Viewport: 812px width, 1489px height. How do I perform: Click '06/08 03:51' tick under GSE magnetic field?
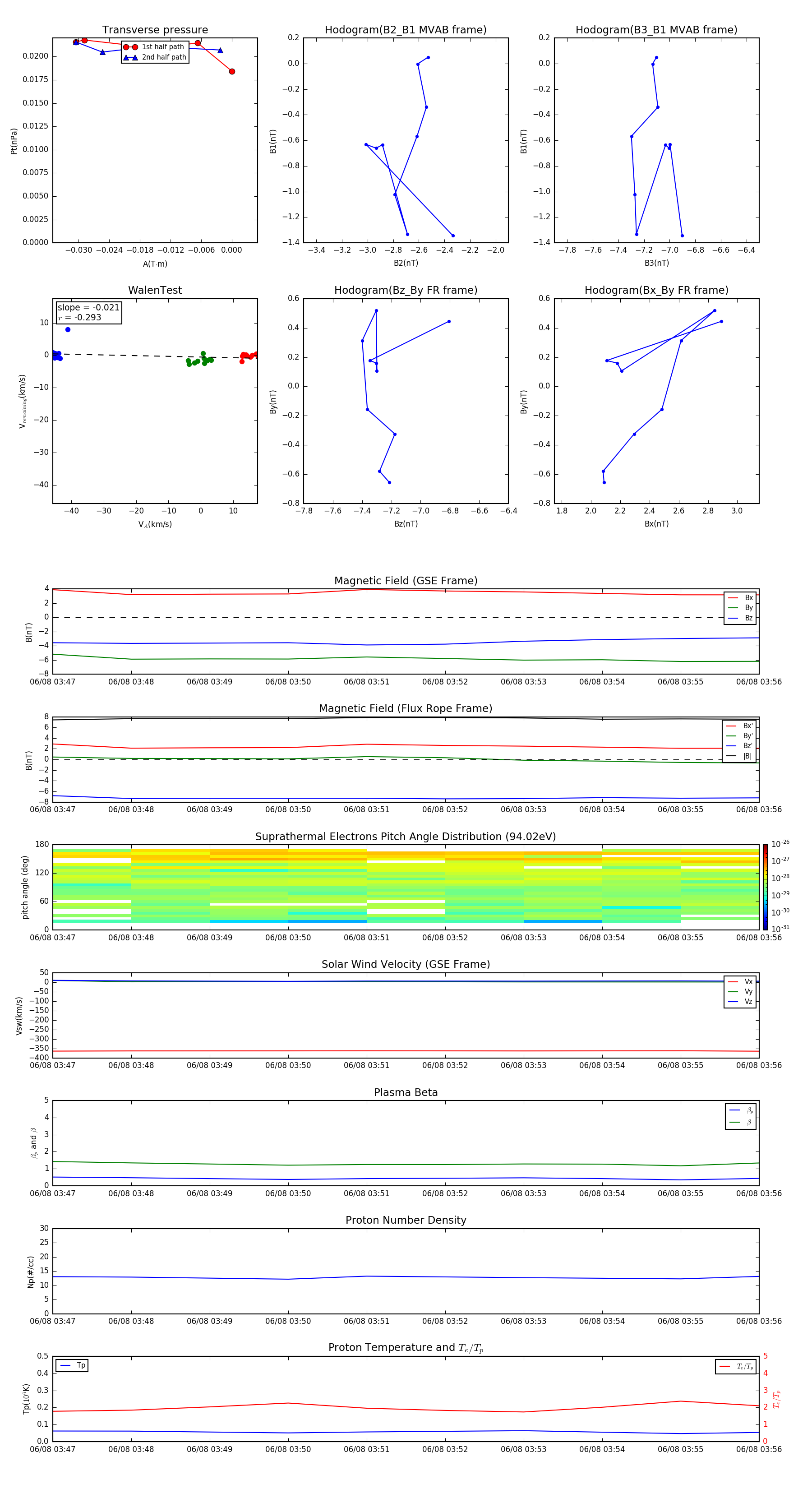[x=366, y=682]
